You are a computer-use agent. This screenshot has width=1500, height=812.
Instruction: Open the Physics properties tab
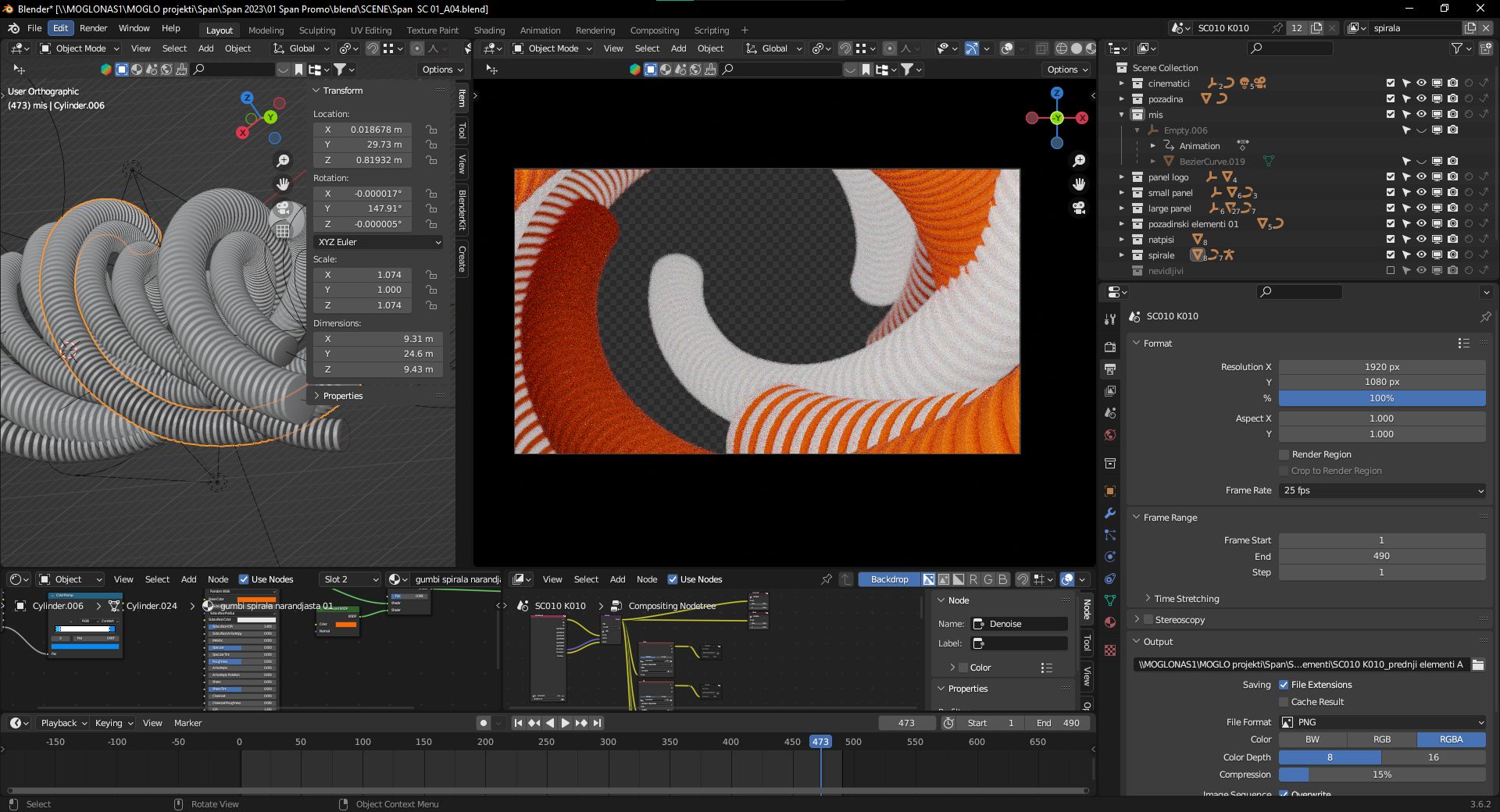(1110, 557)
